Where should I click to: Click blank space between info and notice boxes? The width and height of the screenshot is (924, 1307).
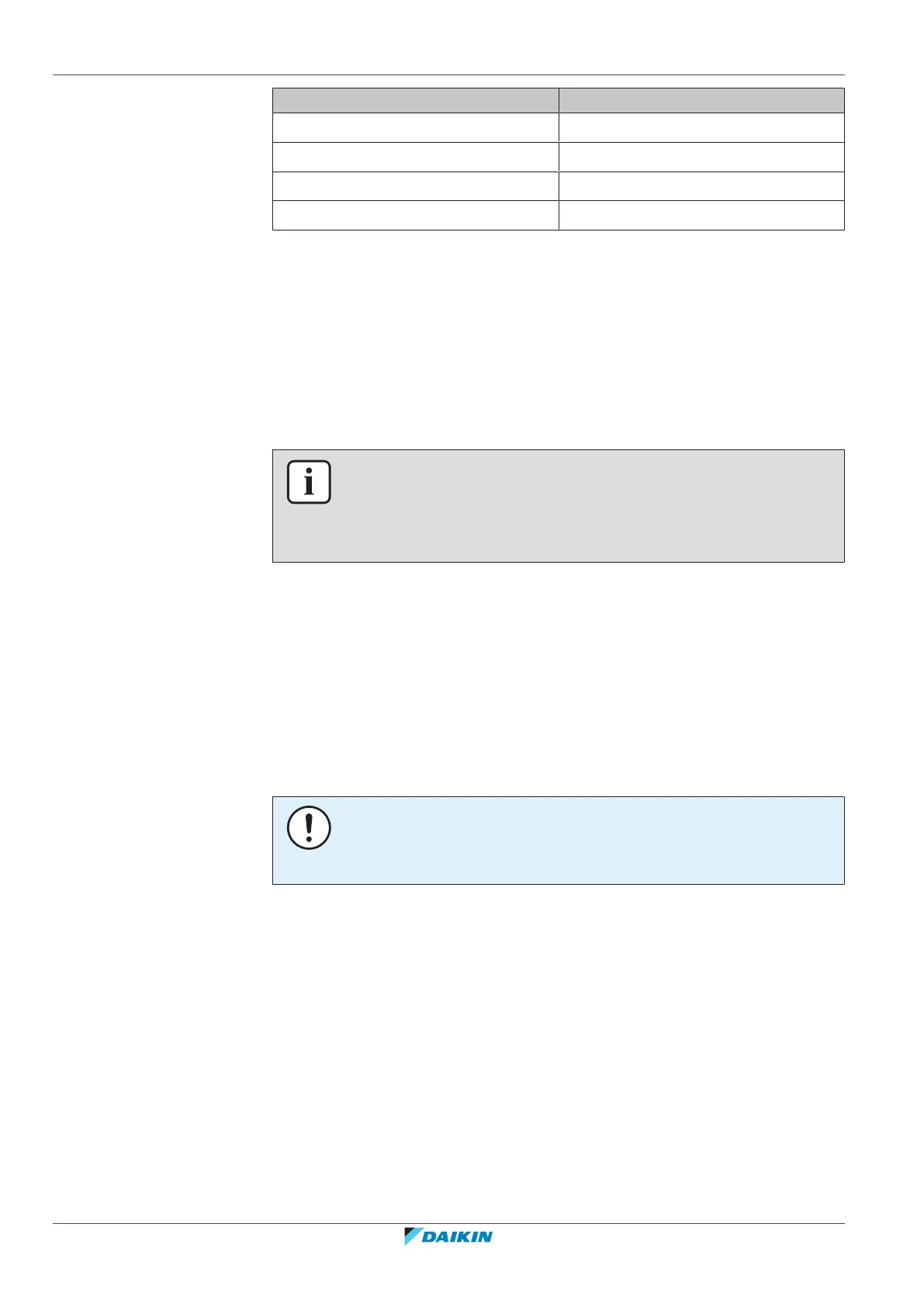point(558,679)
